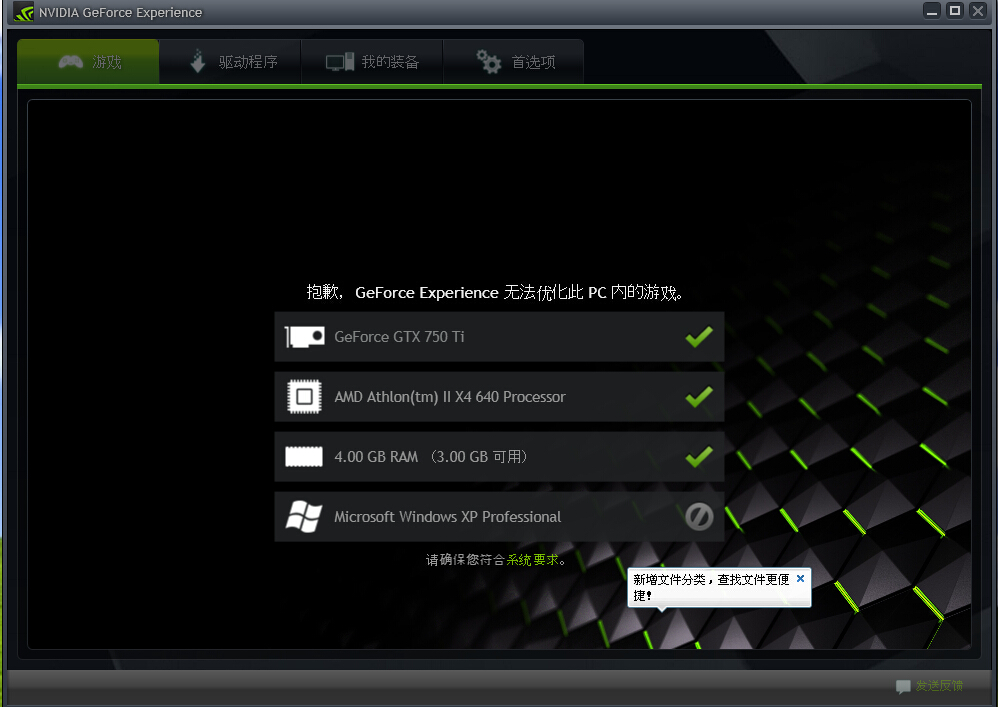Open the 系统要求 system requirements link
The width and height of the screenshot is (998, 707).
click(x=533, y=559)
